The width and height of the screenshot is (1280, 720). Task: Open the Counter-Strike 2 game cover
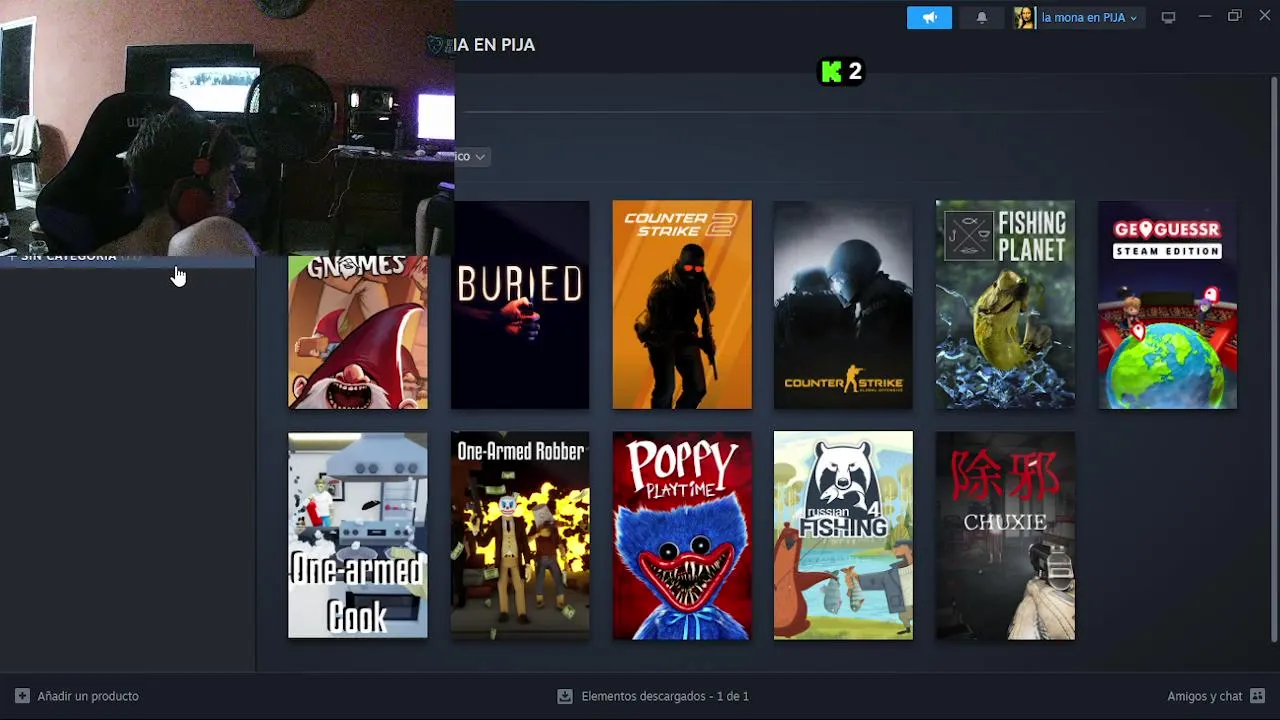[x=682, y=305]
